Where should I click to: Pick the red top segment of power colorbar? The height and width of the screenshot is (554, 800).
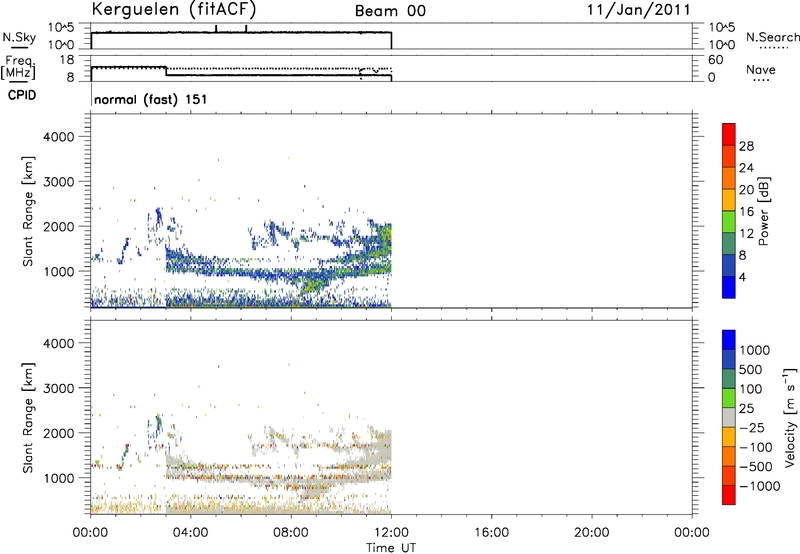click(729, 134)
